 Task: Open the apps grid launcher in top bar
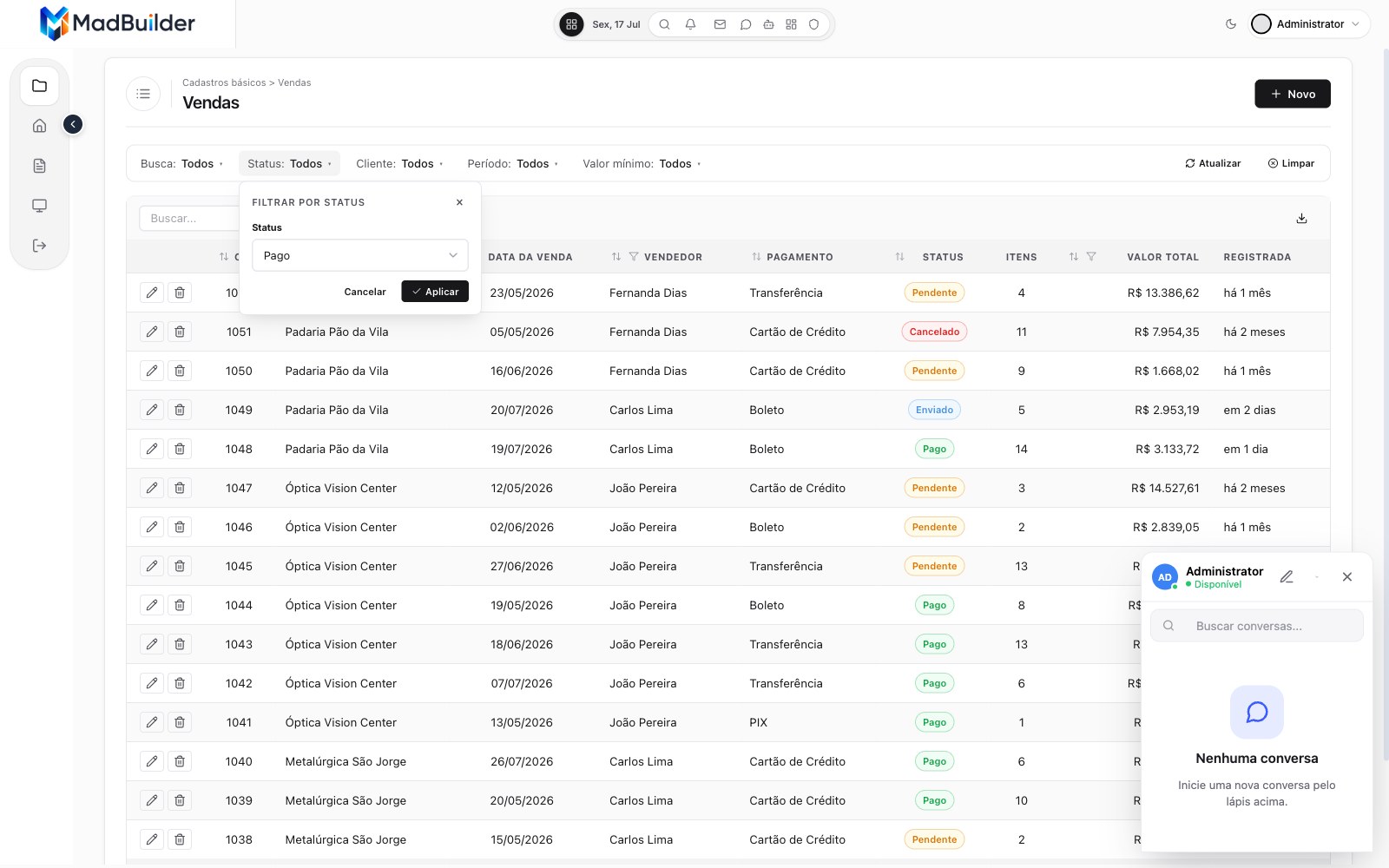571,24
